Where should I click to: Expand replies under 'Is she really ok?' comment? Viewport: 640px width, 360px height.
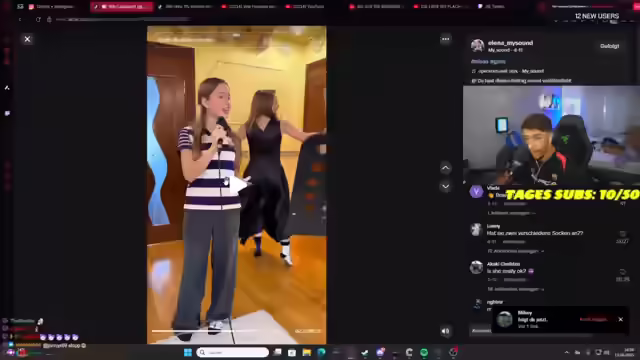pyautogui.click(x=516, y=289)
